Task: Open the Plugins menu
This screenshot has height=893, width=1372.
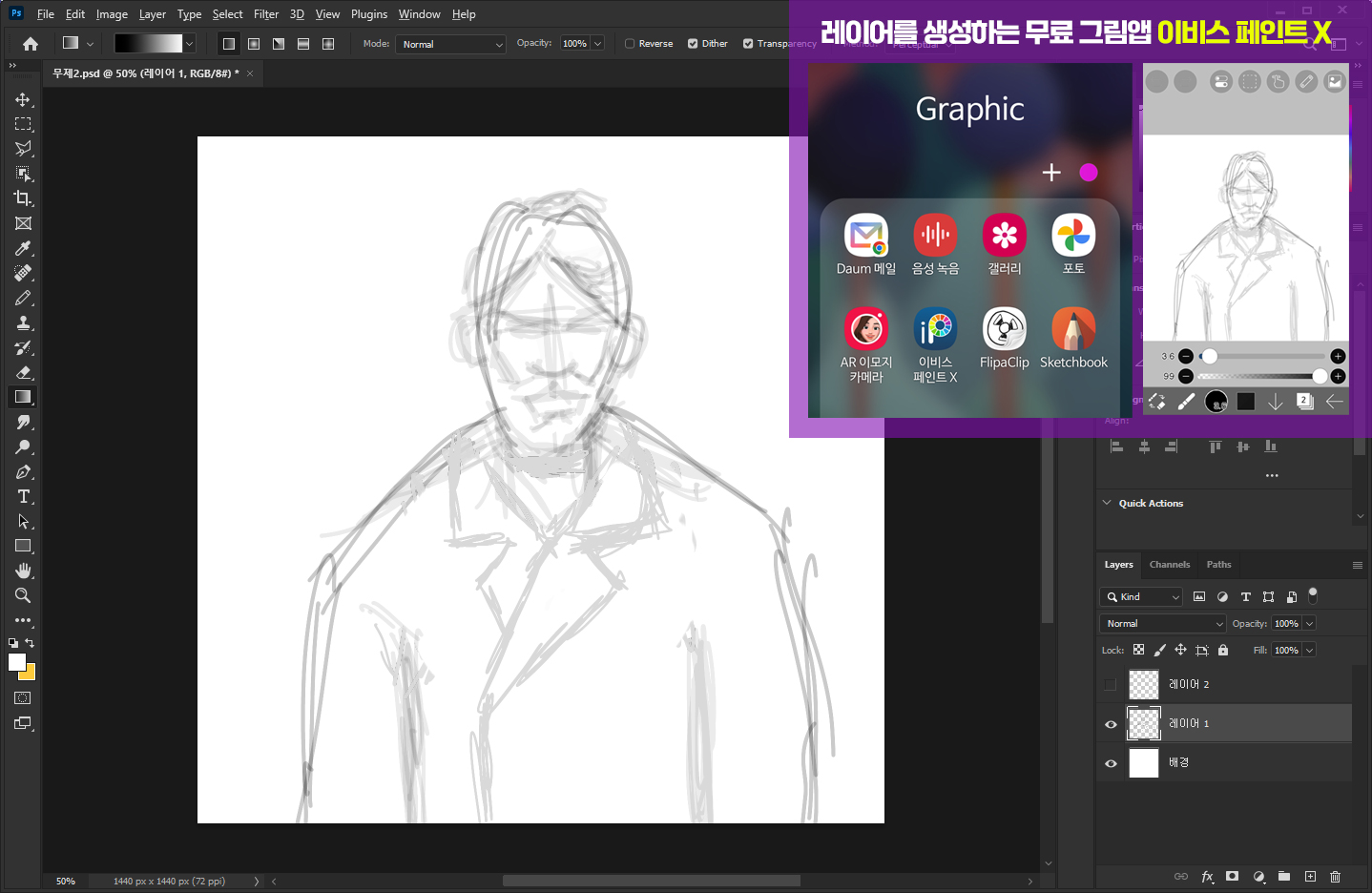Action: click(x=369, y=14)
